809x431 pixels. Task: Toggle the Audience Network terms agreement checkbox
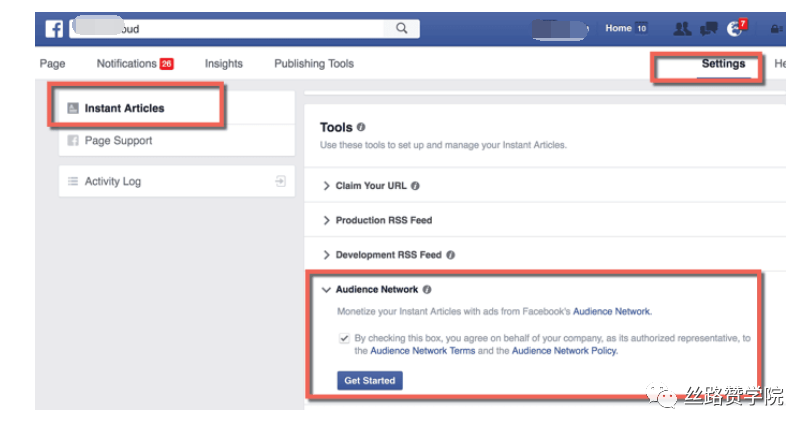pos(344,339)
